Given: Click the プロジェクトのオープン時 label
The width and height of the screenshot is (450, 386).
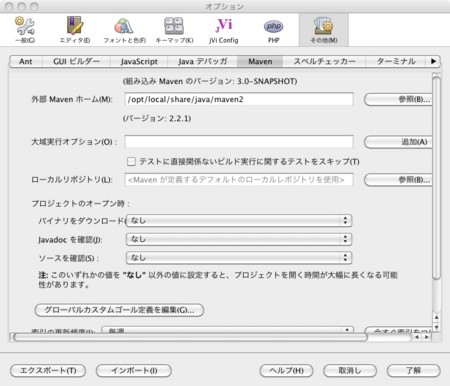Looking at the screenshot, I should coord(80,203).
